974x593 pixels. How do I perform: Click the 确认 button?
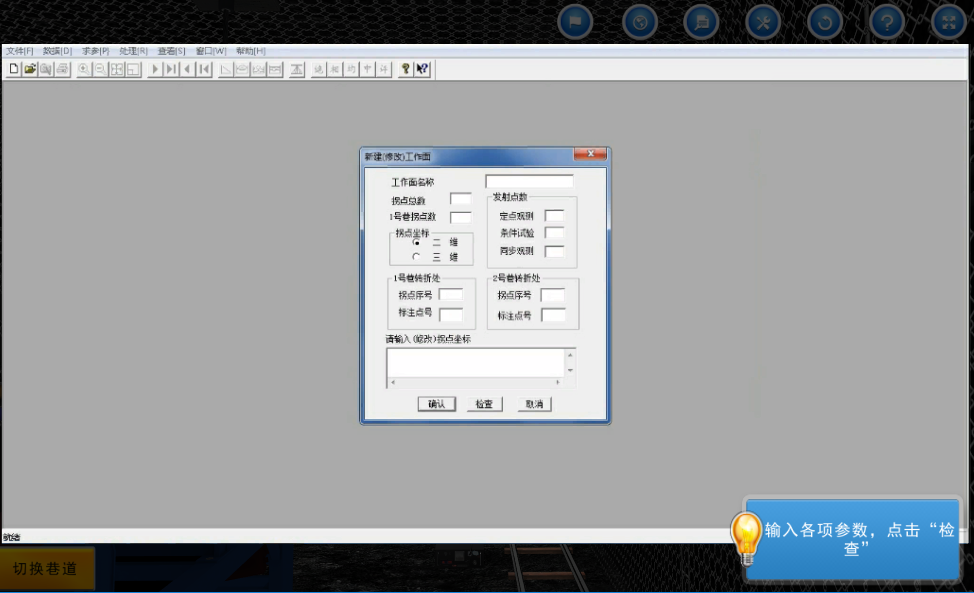[437, 404]
